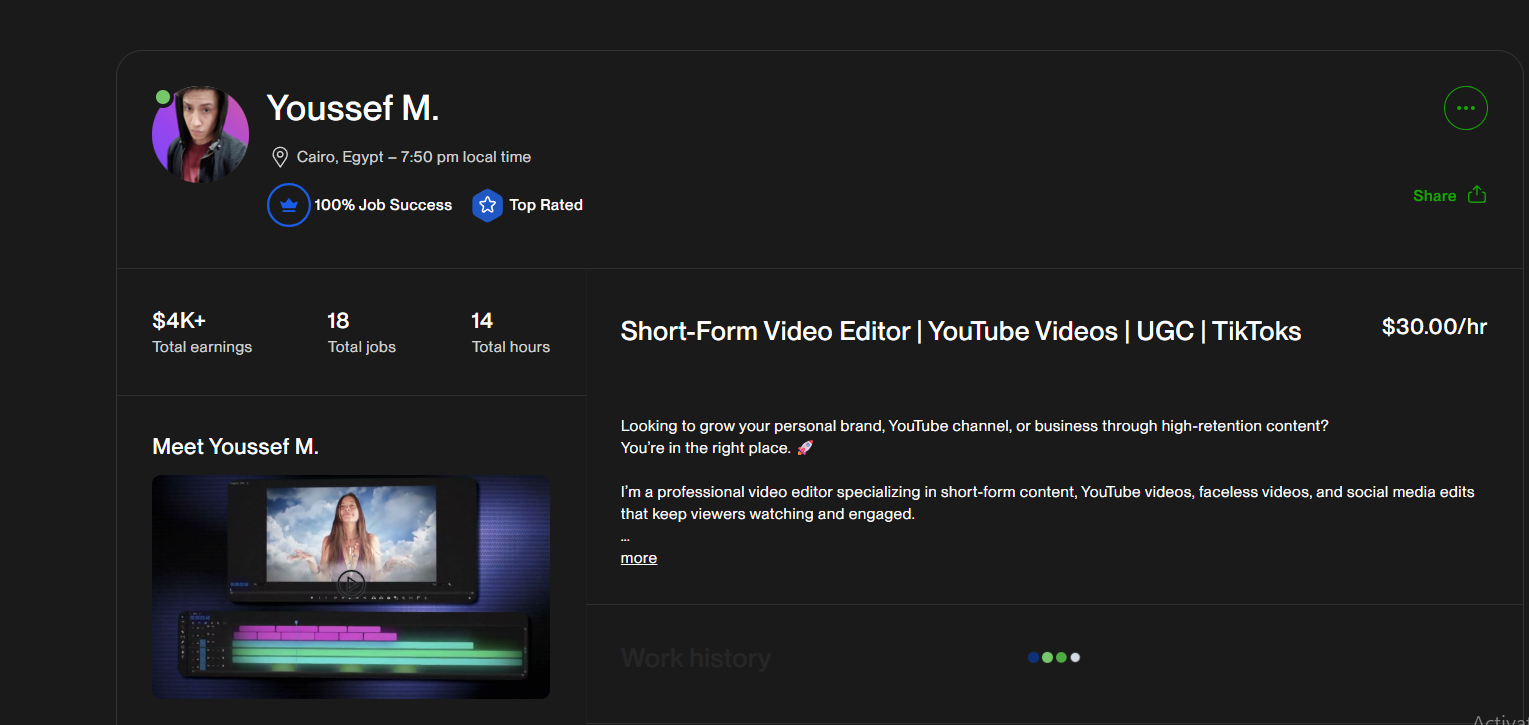This screenshot has height=725, width=1529.
Task: Click the Youssef M. name heading
Action: (353, 107)
